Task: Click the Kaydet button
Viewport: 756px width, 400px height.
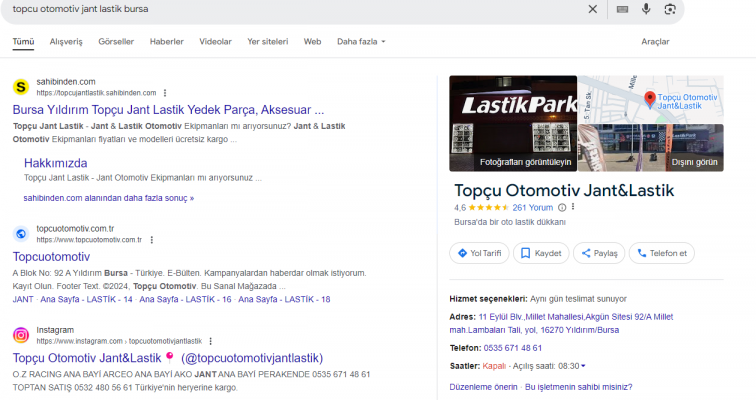Action: click(541, 253)
